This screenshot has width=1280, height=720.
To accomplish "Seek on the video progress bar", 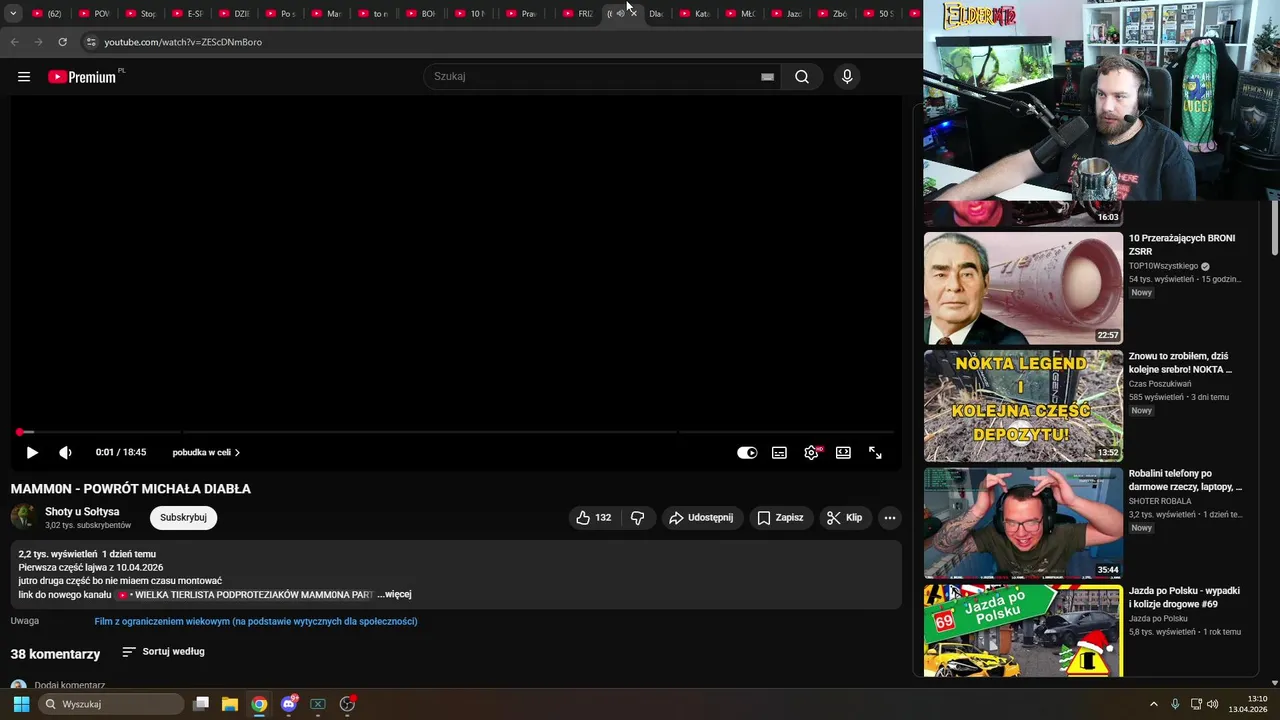I will point(456,432).
